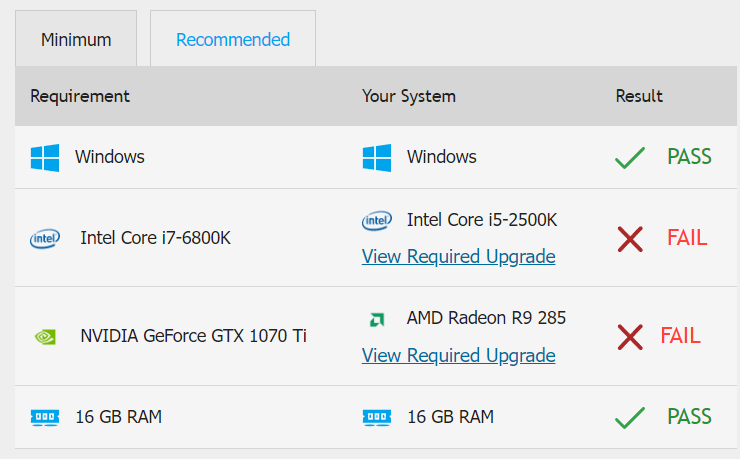
Task: Click the Requirement column header
Action: tap(80, 96)
